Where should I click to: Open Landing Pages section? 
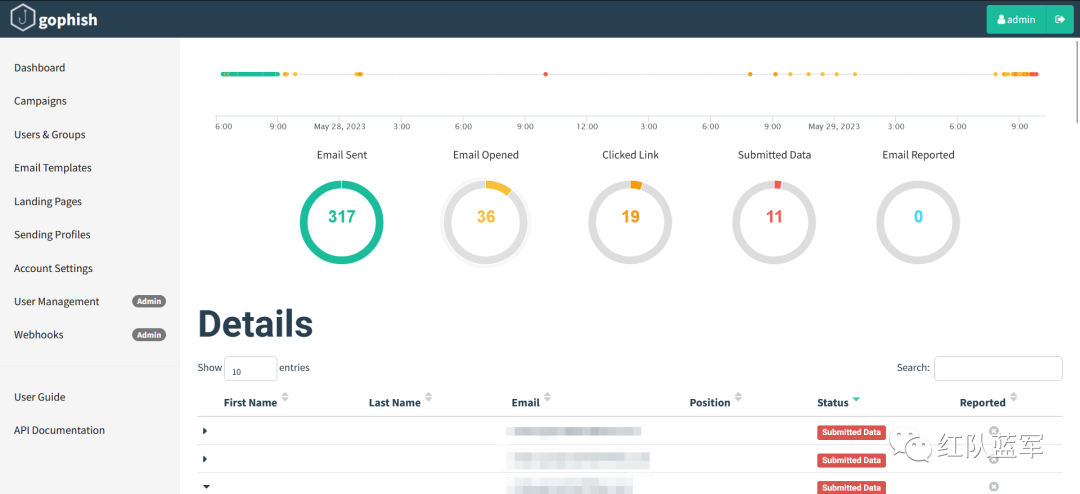(x=48, y=201)
